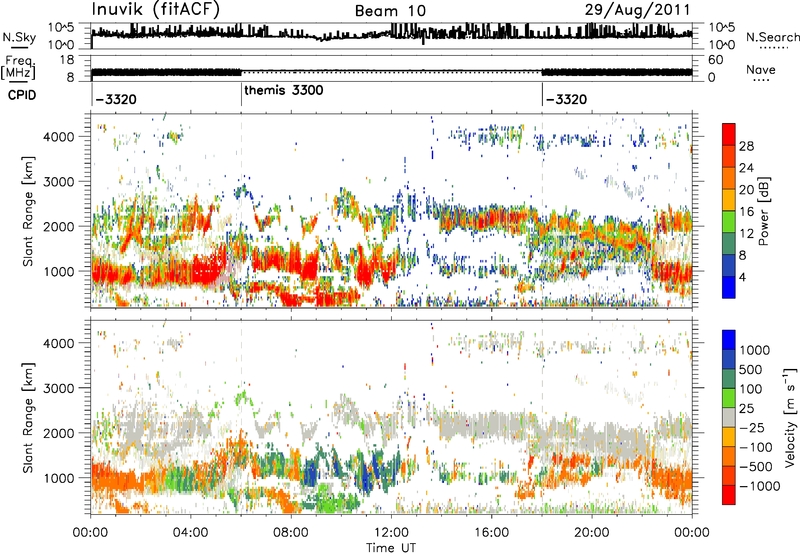Select the "Power [dB]" colorbar title
This screenshot has height=554, width=800.
pyautogui.click(x=763, y=211)
